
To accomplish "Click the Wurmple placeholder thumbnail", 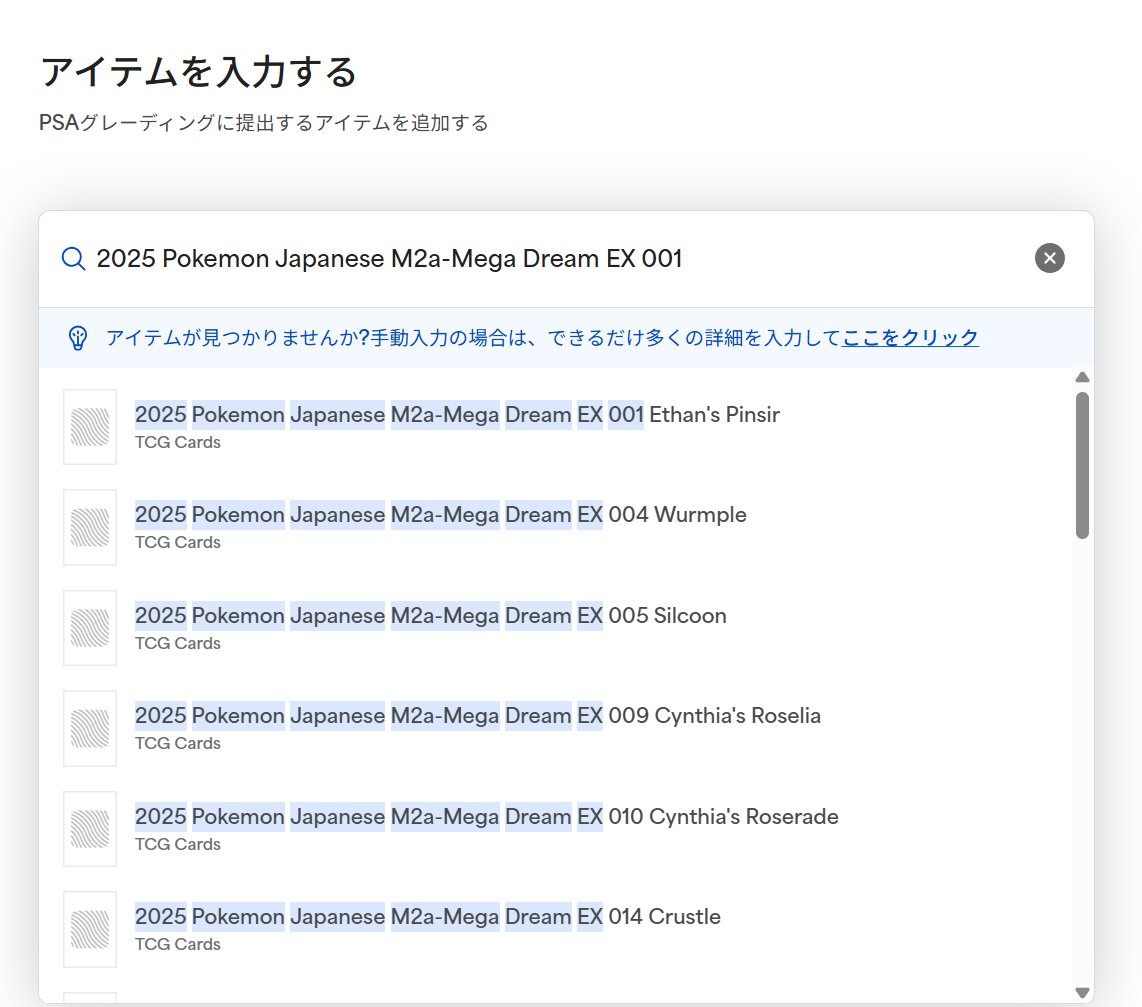I will click(90, 527).
